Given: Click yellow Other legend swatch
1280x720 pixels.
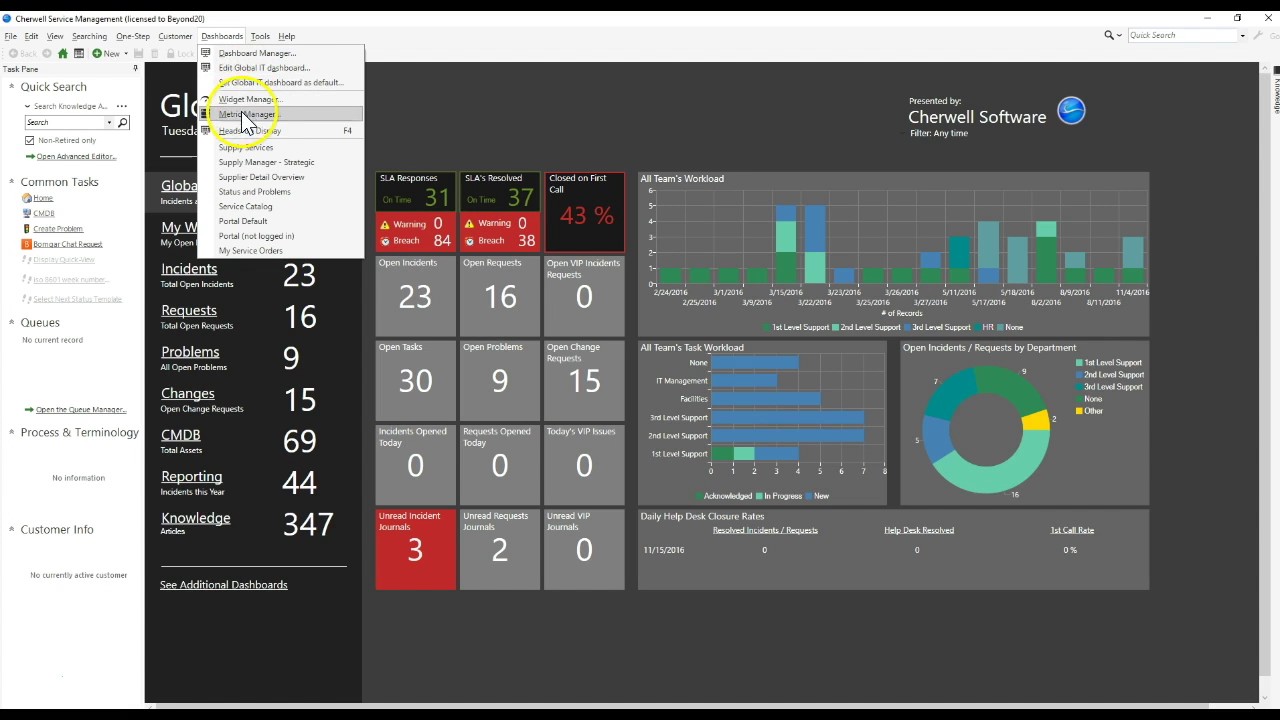Looking at the screenshot, I should point(1079,411).
